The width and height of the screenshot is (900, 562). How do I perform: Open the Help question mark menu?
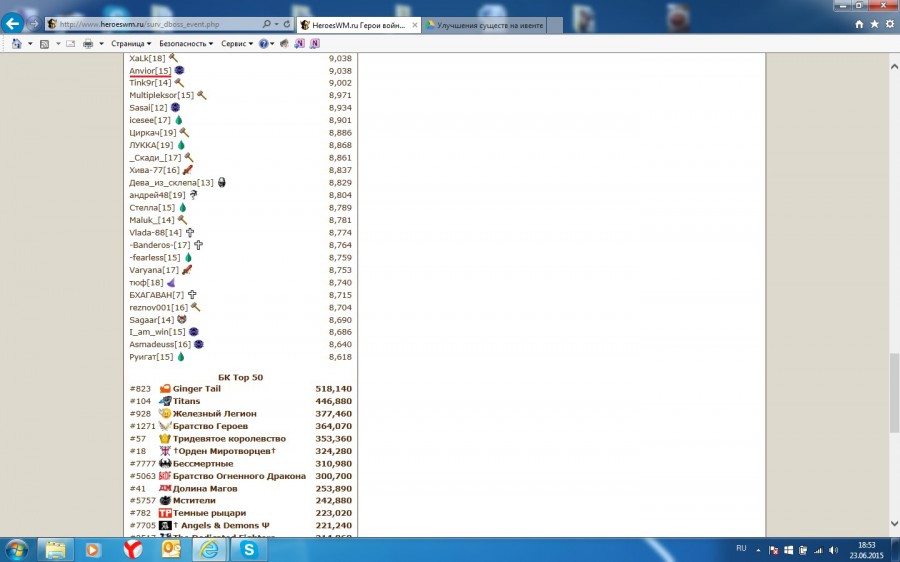[x=266, y=44]
